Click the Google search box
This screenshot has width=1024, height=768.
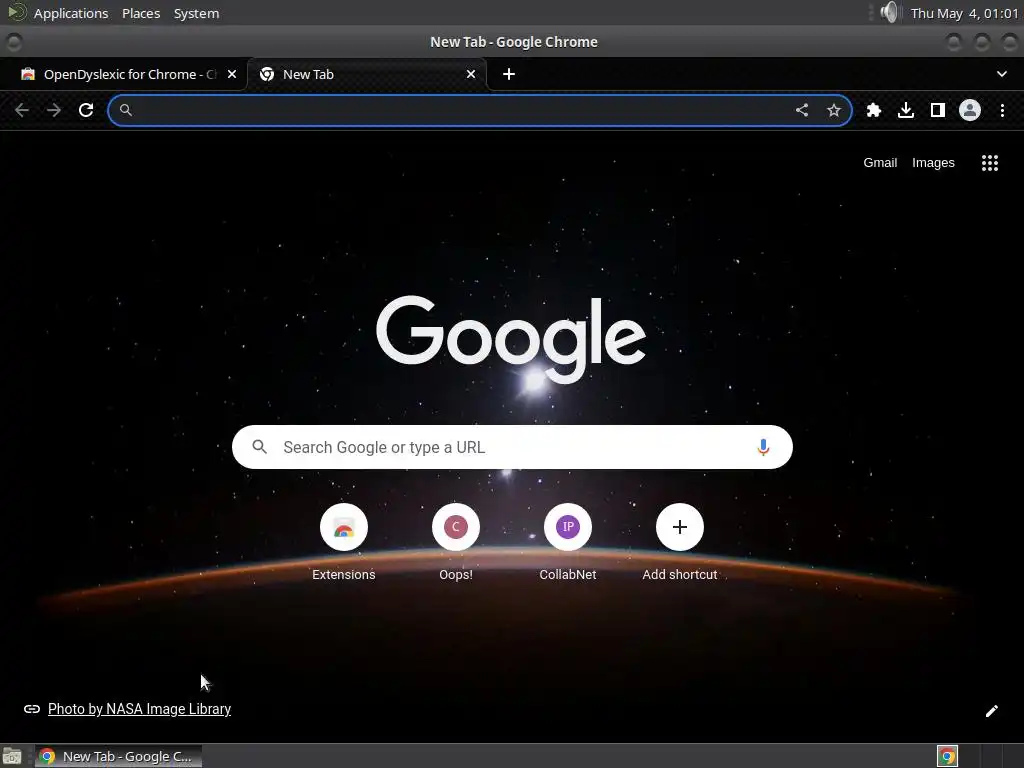pyautogui.click(x=512, y=447)
